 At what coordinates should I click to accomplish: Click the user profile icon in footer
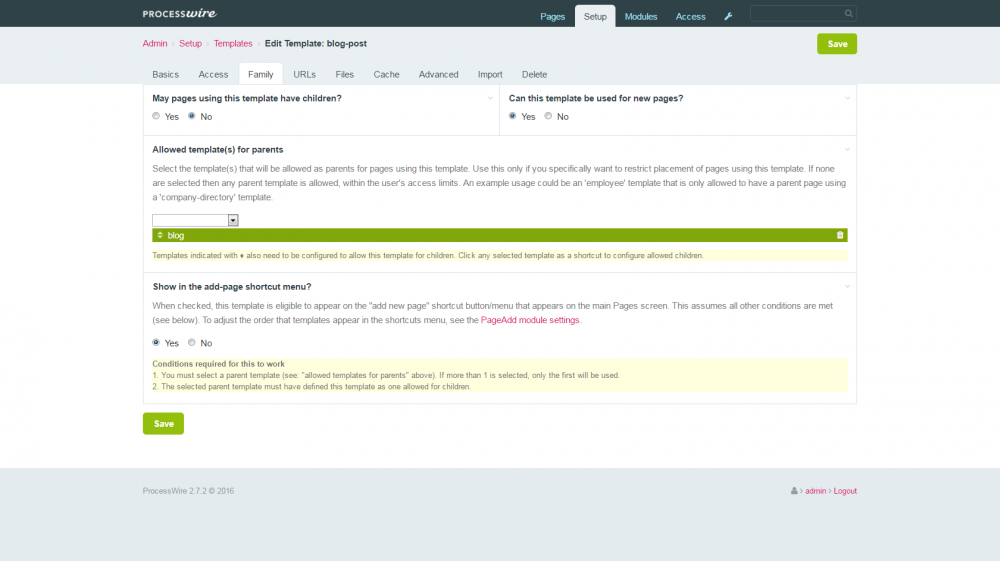pos(794,491)
